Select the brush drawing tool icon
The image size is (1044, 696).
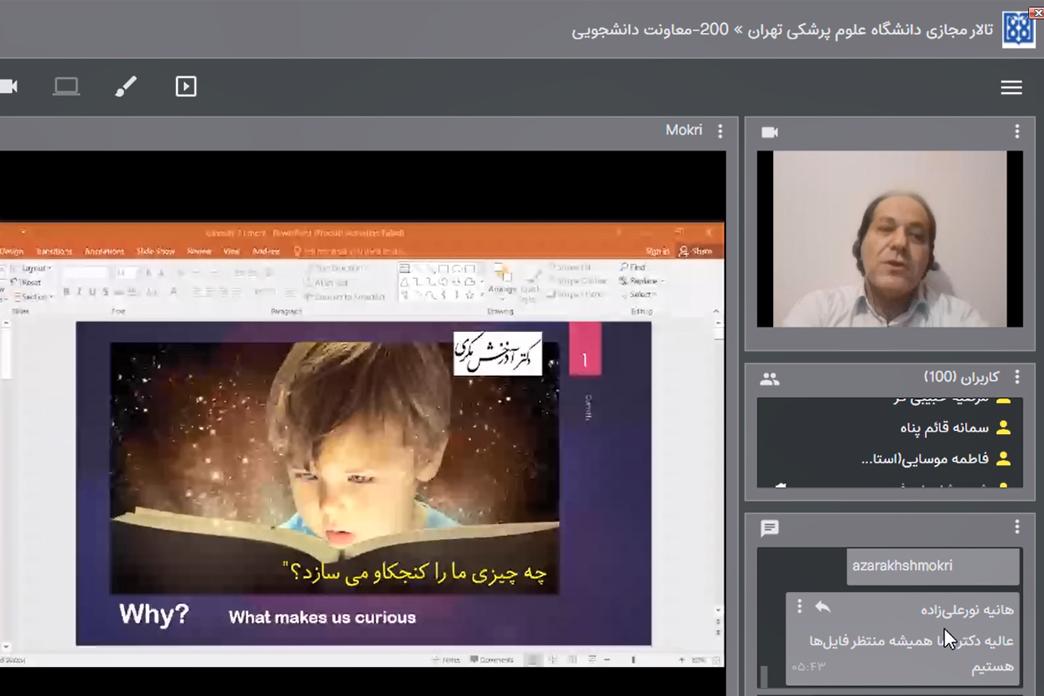[126, 87]
